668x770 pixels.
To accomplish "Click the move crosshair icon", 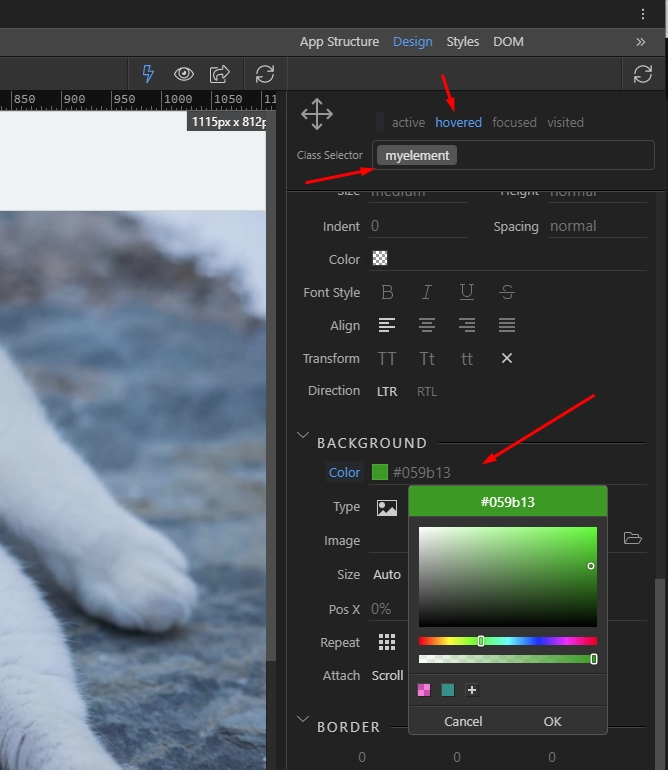I will (x=317, y=114).
